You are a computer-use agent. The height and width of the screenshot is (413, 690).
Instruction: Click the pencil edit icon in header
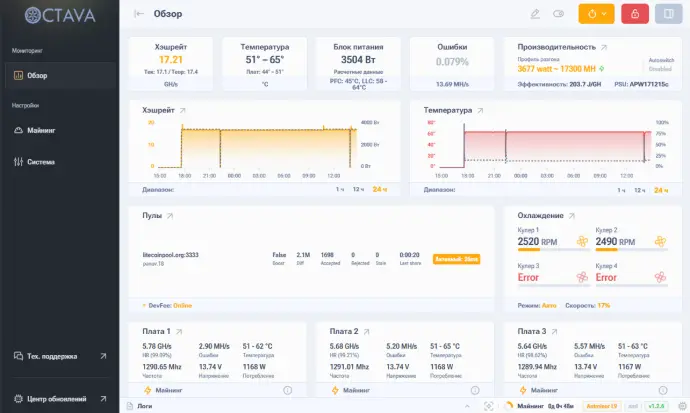pyautogui.click(x=535, y=14)
